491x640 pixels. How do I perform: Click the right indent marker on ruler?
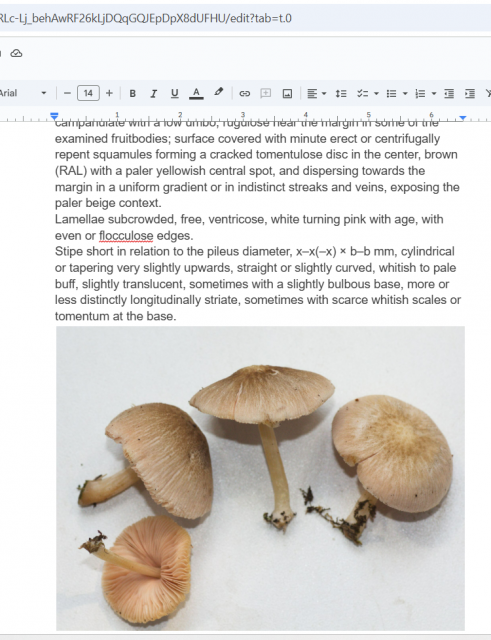point(462,118)
